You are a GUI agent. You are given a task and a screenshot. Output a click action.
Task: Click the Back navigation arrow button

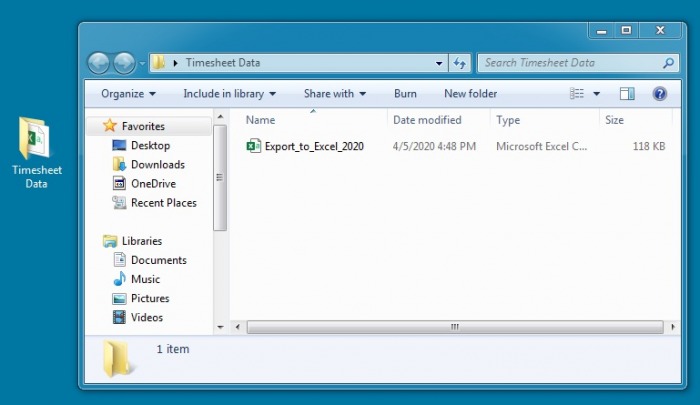(99, 63)
